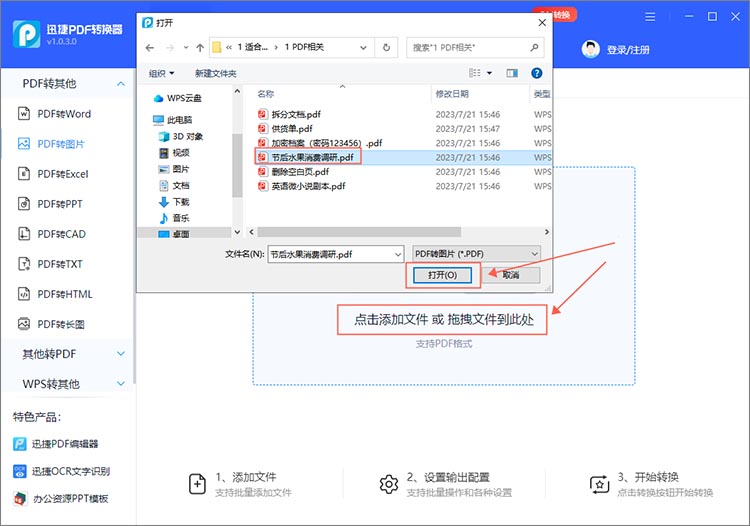Select 此电脑 in the navigation tree

[x=173, y=120]
